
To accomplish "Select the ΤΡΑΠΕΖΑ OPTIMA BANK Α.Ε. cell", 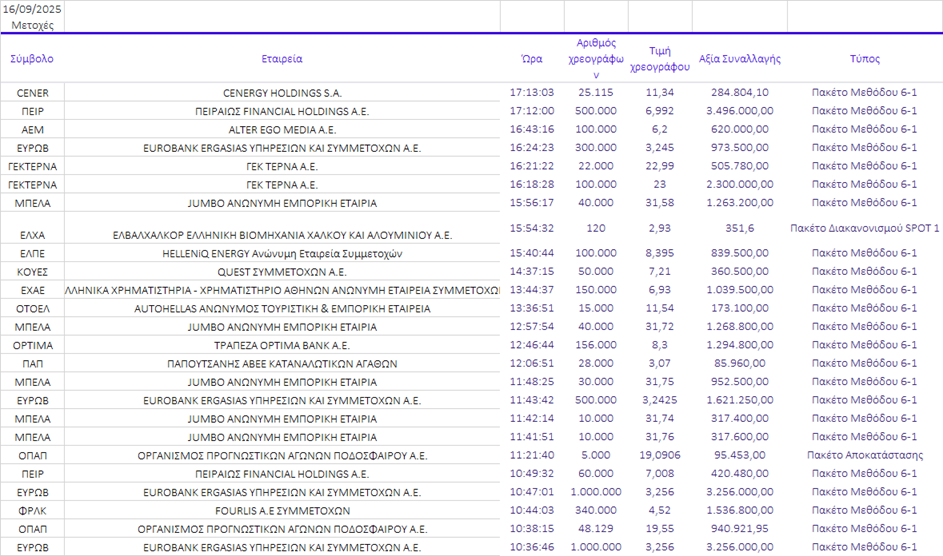I will [x=282, y=345].
